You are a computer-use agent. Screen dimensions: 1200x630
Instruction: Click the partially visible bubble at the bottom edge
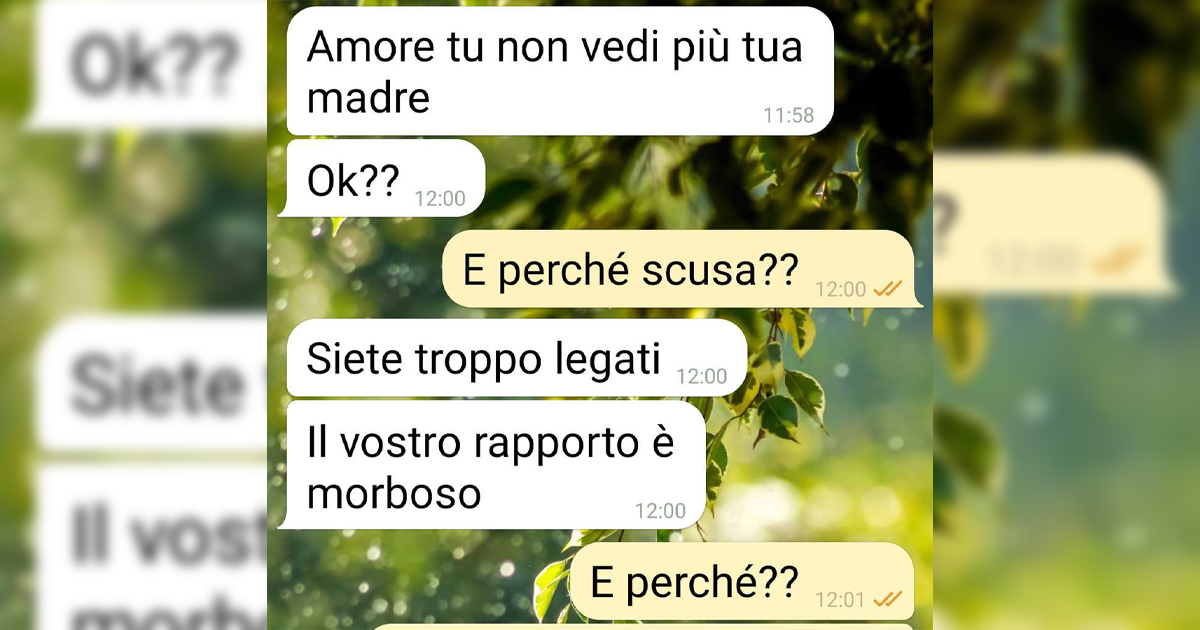[x=640, y=626]
